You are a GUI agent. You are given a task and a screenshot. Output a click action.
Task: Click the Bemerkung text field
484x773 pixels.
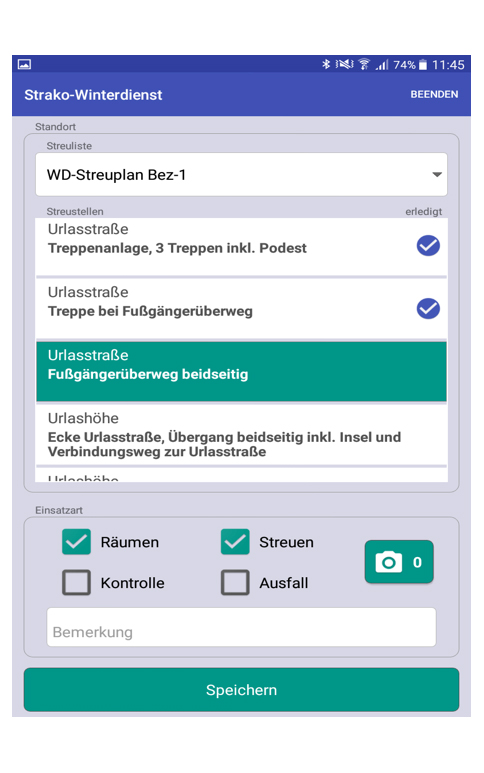[x=242, y=627]
